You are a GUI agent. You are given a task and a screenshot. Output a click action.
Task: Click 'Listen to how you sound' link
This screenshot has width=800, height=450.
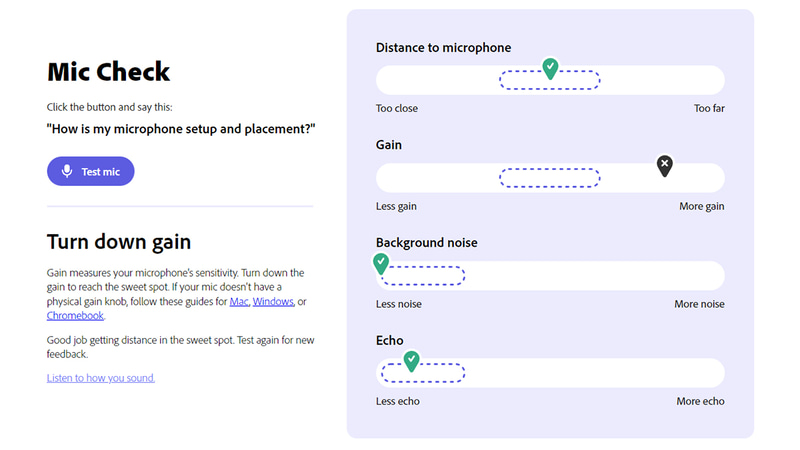[101, 378]
